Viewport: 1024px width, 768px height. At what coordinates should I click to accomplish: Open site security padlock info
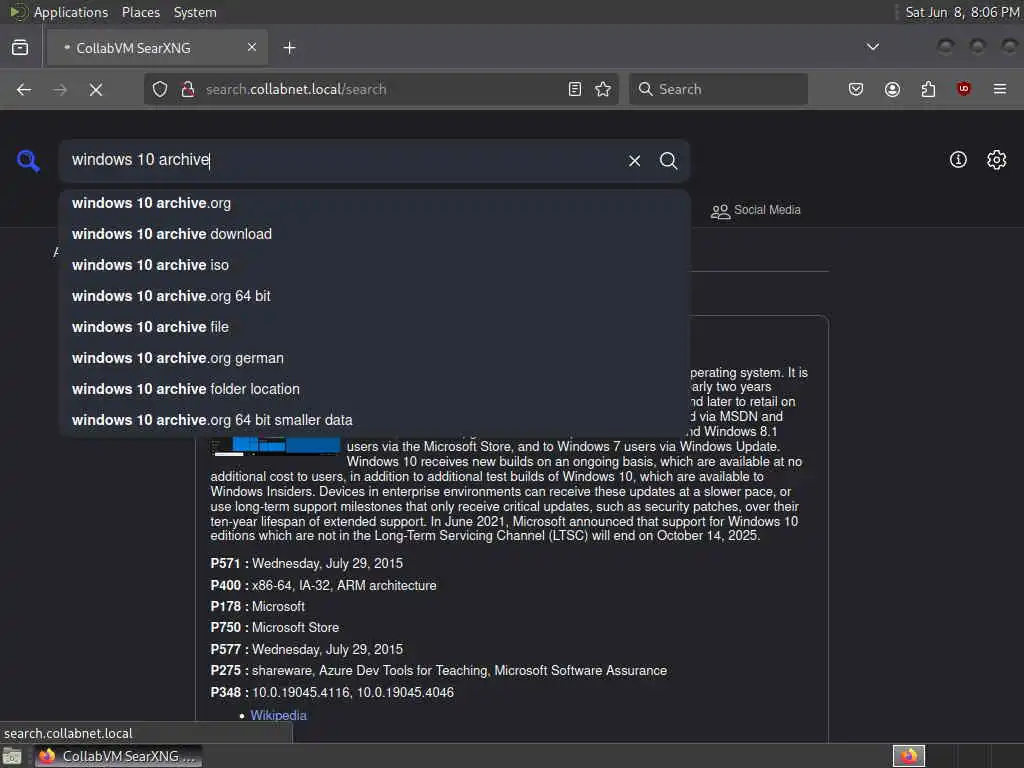pos(188,89)
